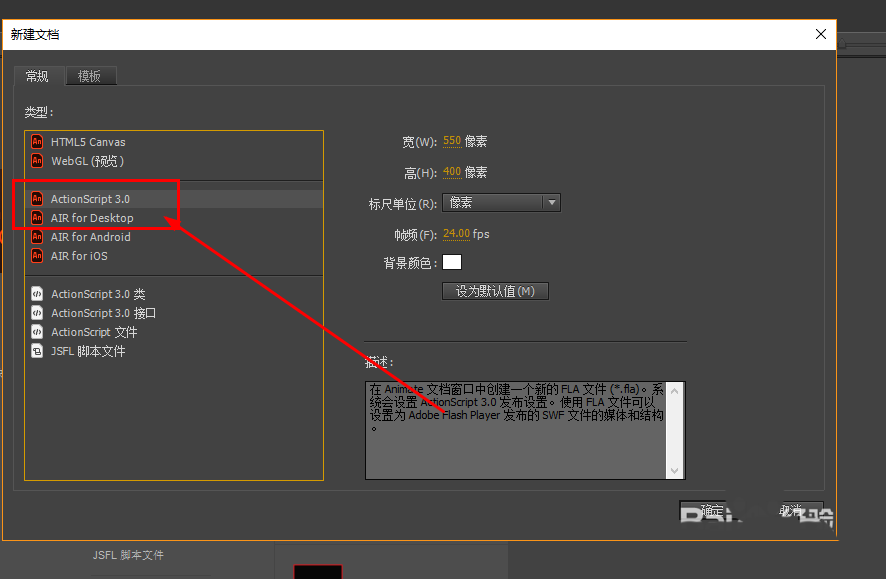Choose the AIR for iOS icon

tap(37, 256)
